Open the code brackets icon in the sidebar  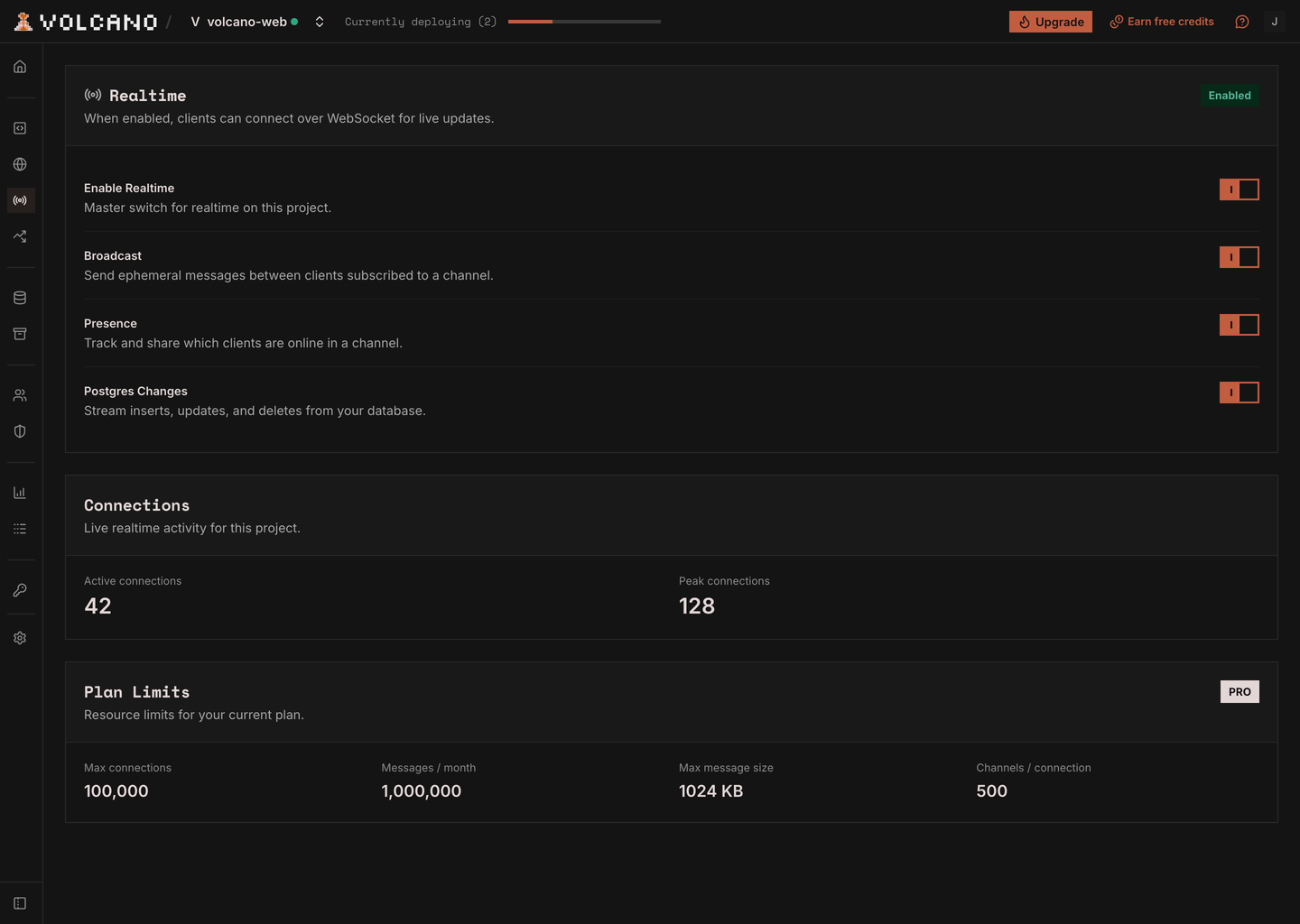pyautogui.click(x=20, y=128)
